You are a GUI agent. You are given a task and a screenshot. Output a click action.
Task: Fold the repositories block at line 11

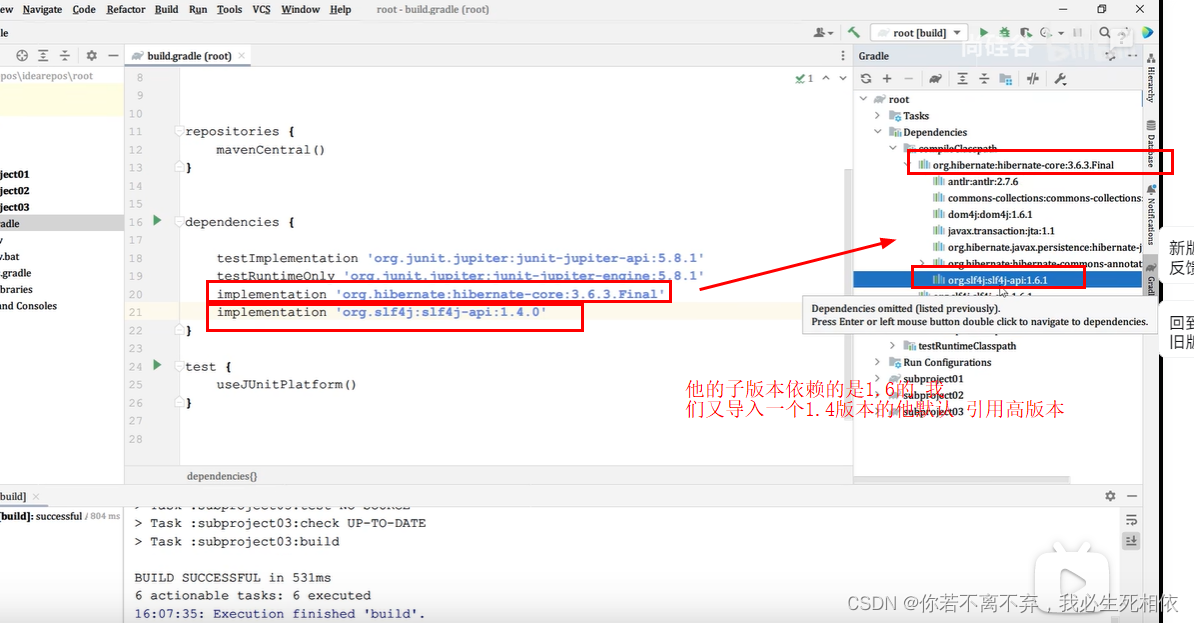coord(179,131)
